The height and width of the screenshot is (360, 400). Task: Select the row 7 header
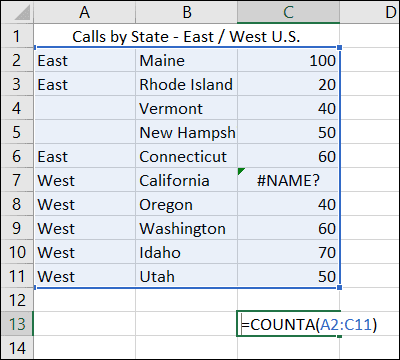[x=17, y=180]
